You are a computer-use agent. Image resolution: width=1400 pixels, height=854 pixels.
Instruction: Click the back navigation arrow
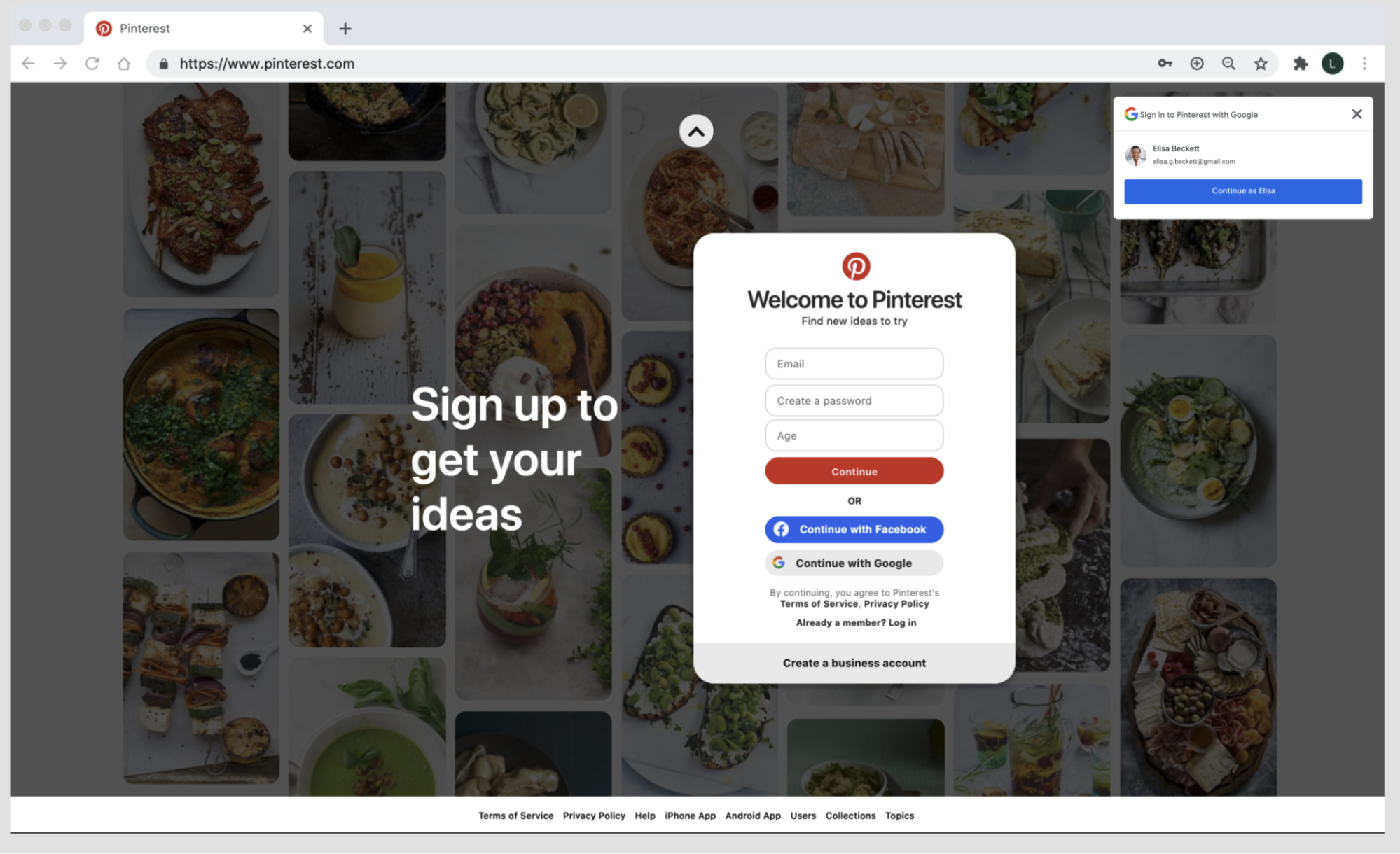point(28,63)
